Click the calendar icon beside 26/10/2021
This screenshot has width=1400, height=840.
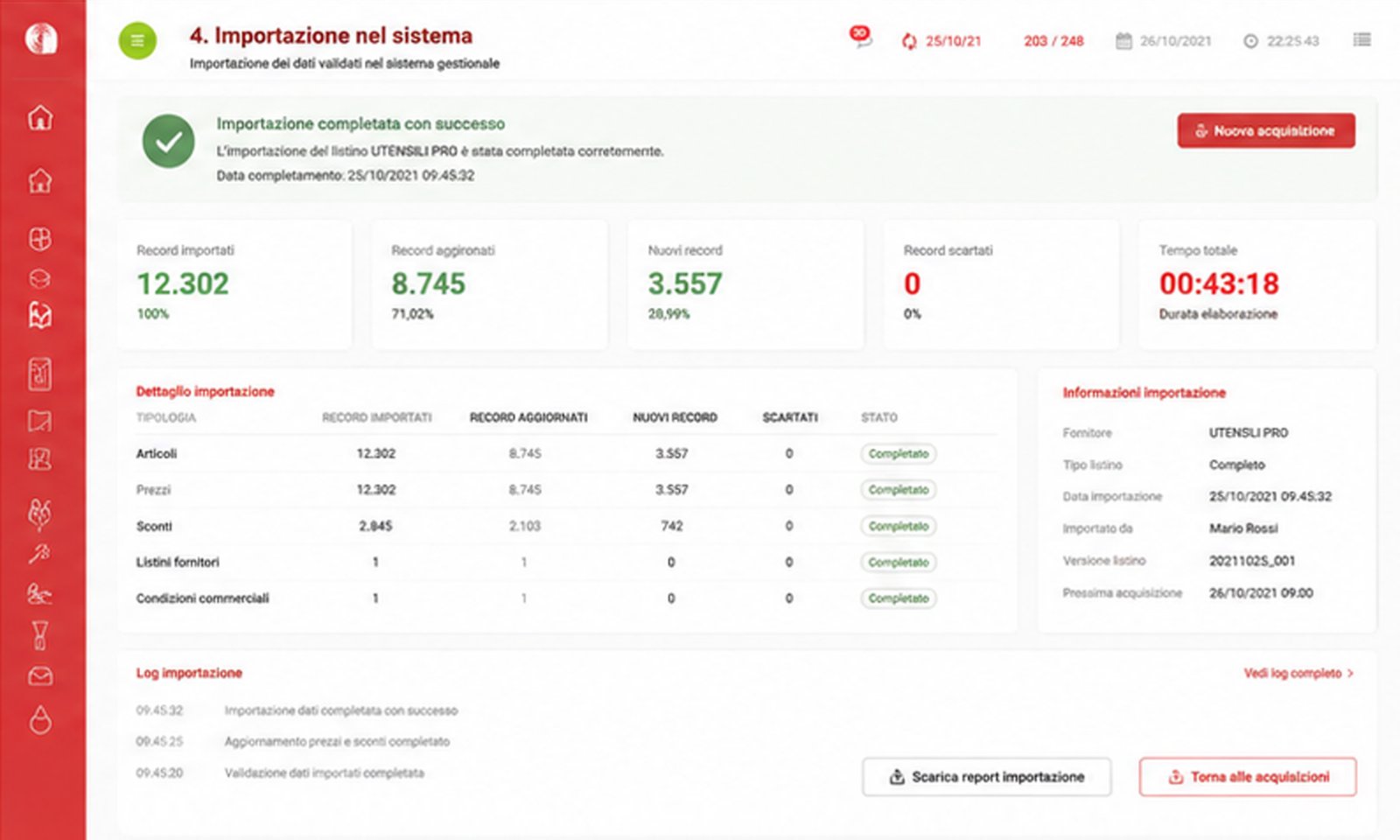coord(1123,41)
